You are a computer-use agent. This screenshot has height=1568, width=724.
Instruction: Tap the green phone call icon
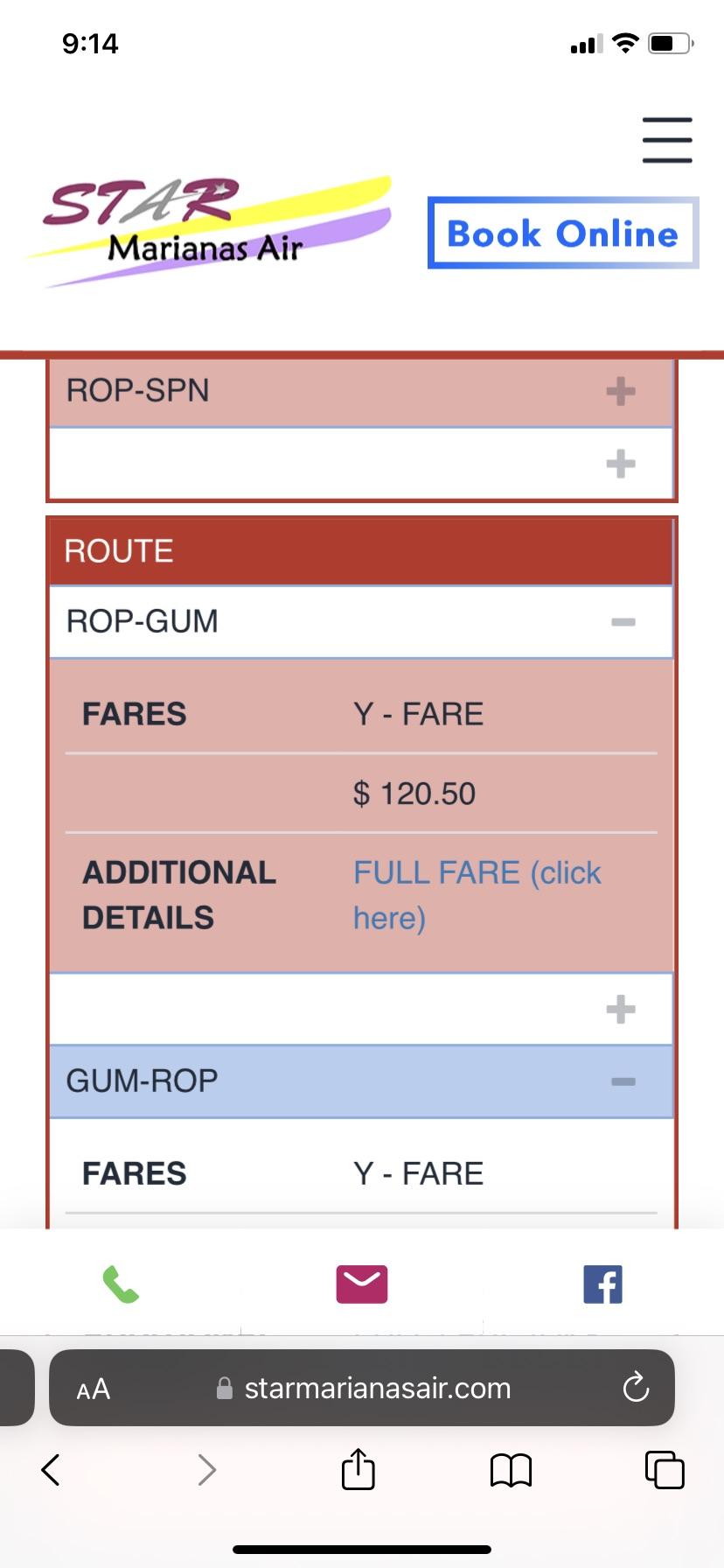(x=121, y=1284)
